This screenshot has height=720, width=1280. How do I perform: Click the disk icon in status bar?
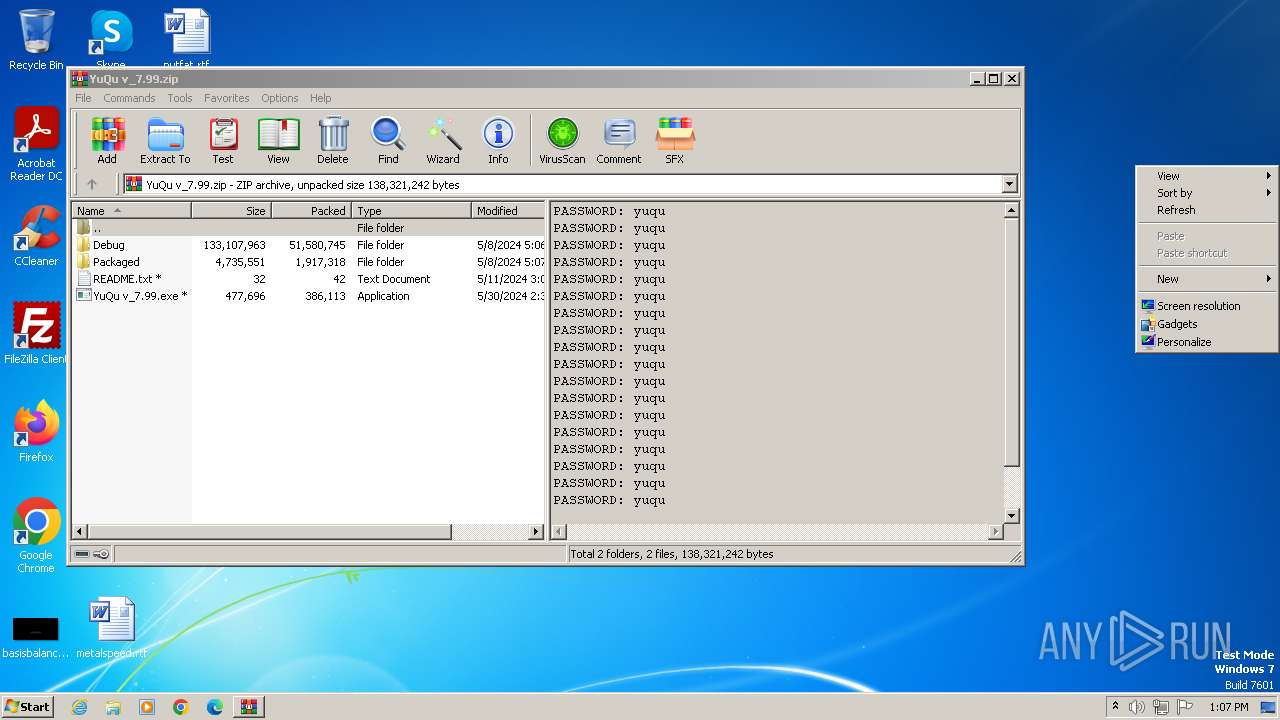point(82,554)
